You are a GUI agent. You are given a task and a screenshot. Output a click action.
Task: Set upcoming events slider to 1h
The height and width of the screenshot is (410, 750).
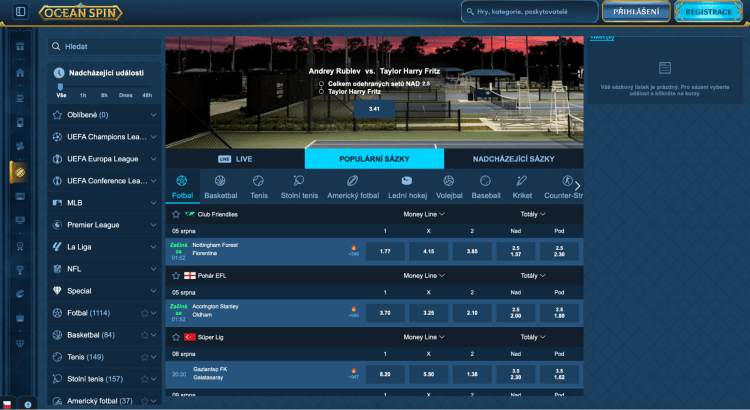point(83,95)
